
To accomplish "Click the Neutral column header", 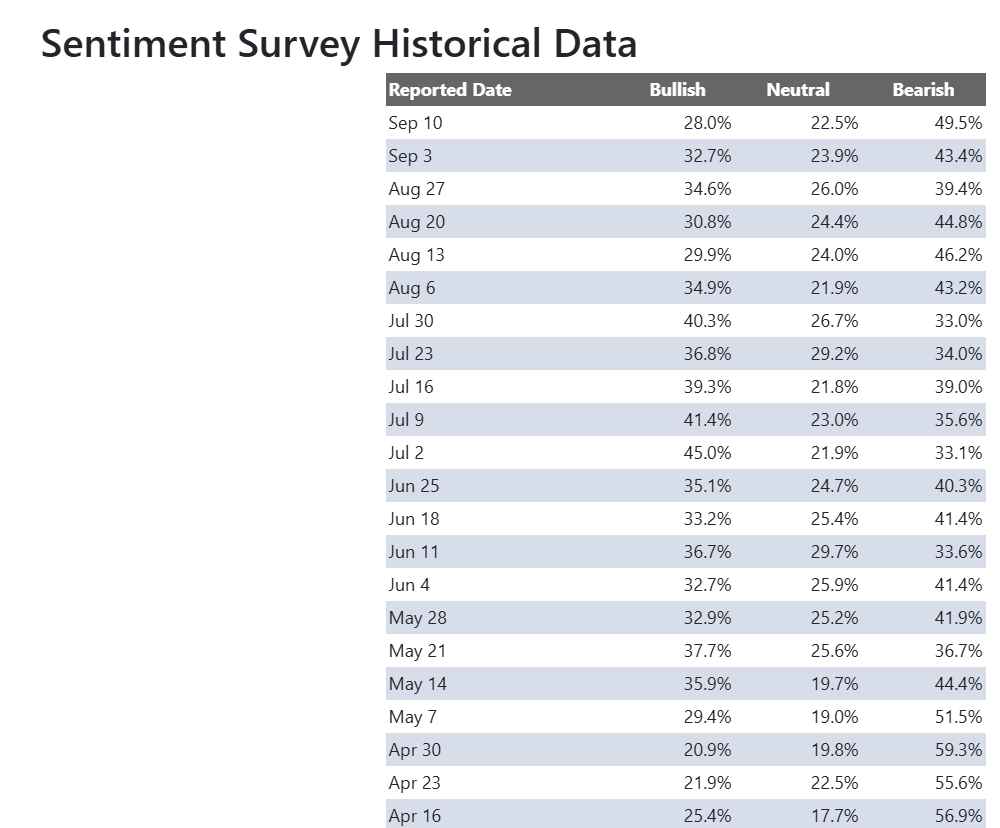I will pos(798,90).
